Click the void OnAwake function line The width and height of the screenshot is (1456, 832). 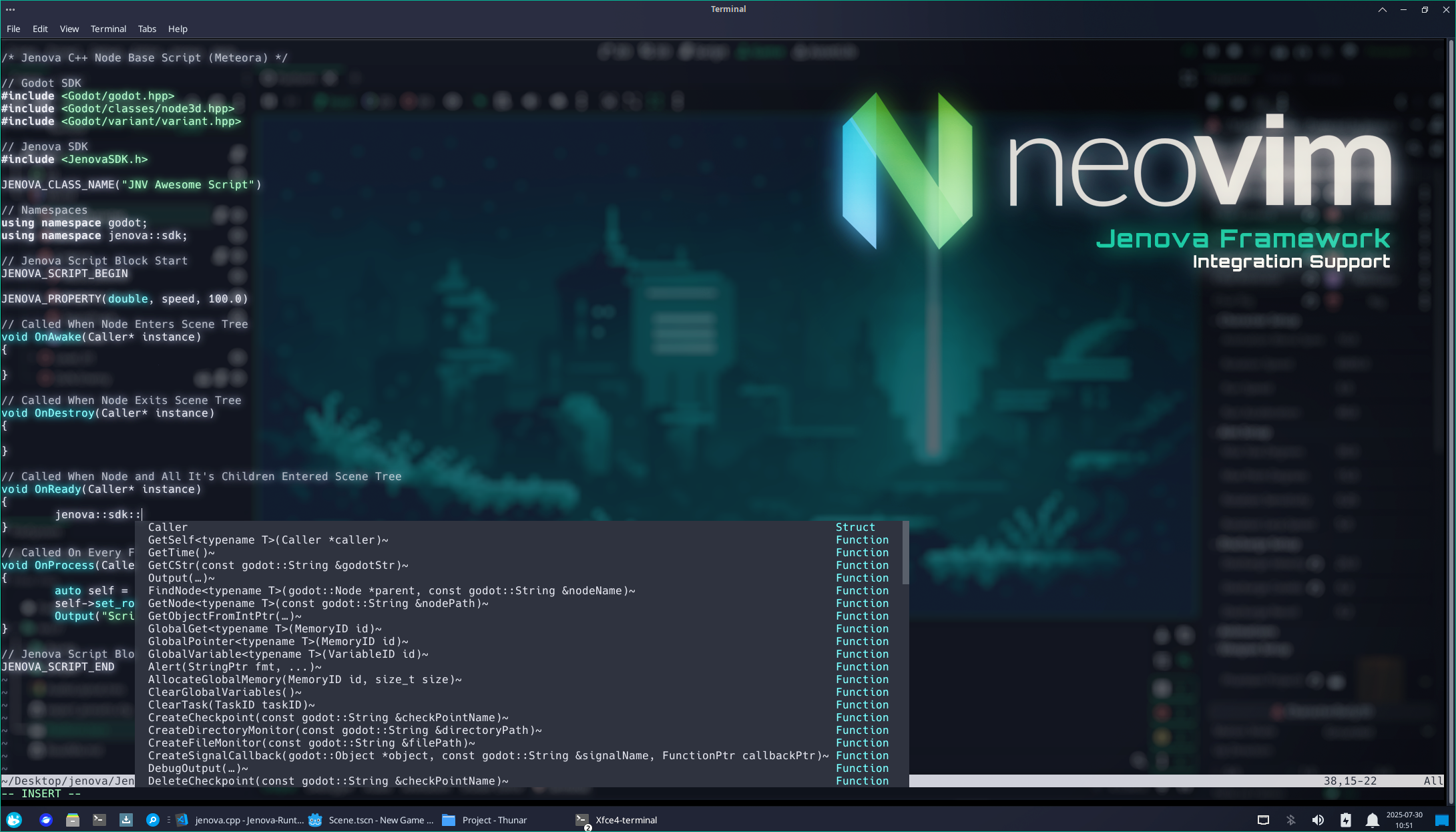coord(101,337)
